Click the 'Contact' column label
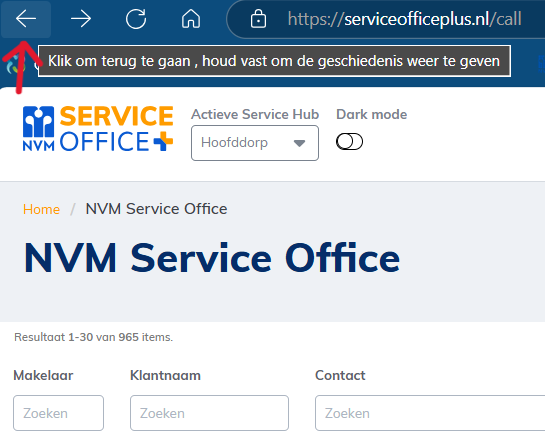This screenshot has width=545, height=442. [x=340, y=376]
